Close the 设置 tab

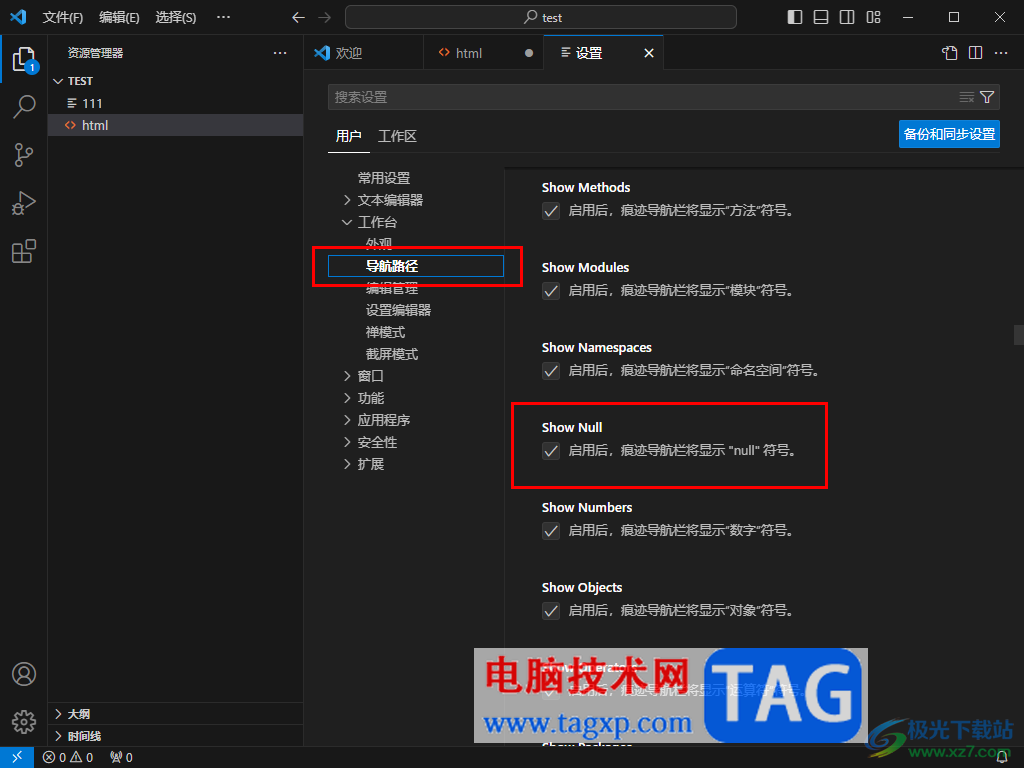(x=648, y=53)
